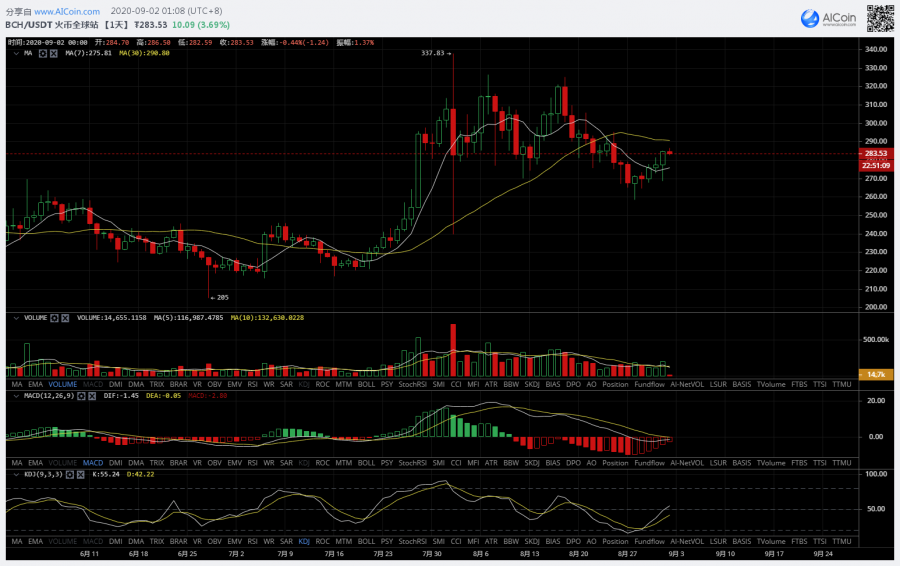
Task: Select KDJ tab in the KDJ panel row
Action: (x=304, y=541)
